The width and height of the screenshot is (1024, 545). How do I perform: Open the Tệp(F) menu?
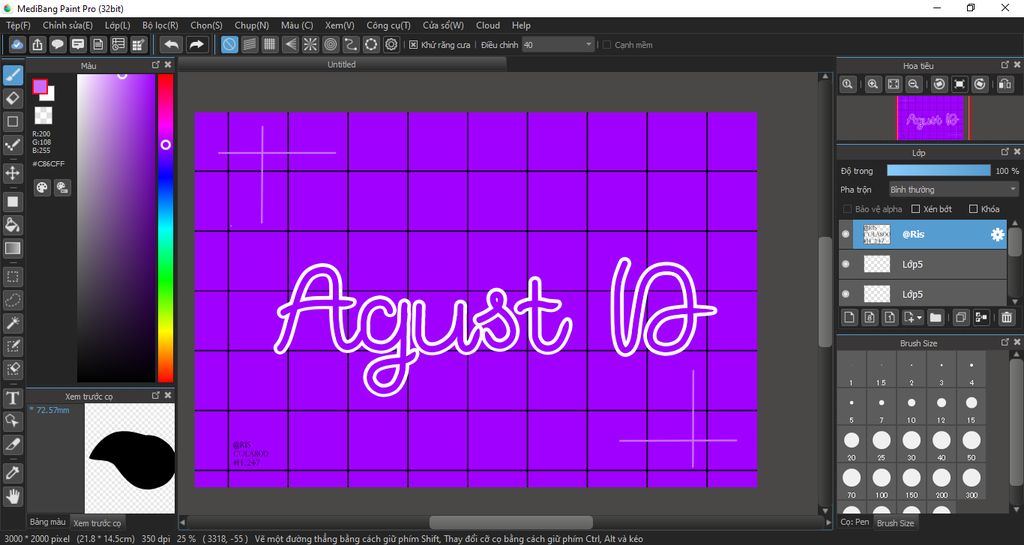pos(18,25)
